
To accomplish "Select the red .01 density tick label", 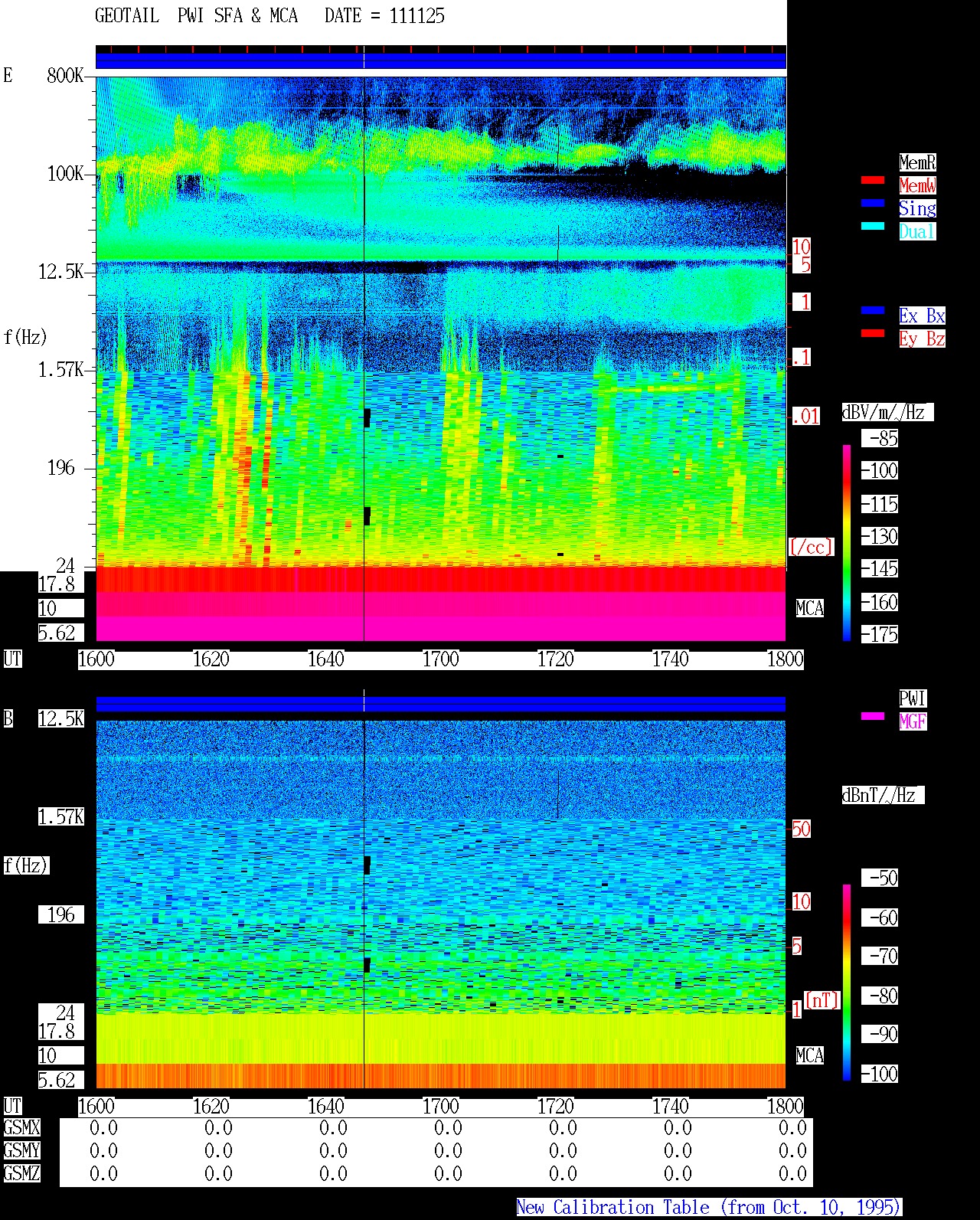I will tap(805, 417).
